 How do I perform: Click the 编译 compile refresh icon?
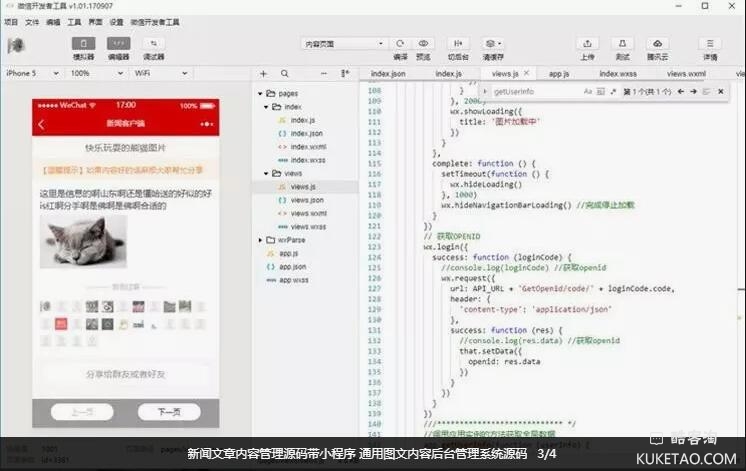click(400, 43)
